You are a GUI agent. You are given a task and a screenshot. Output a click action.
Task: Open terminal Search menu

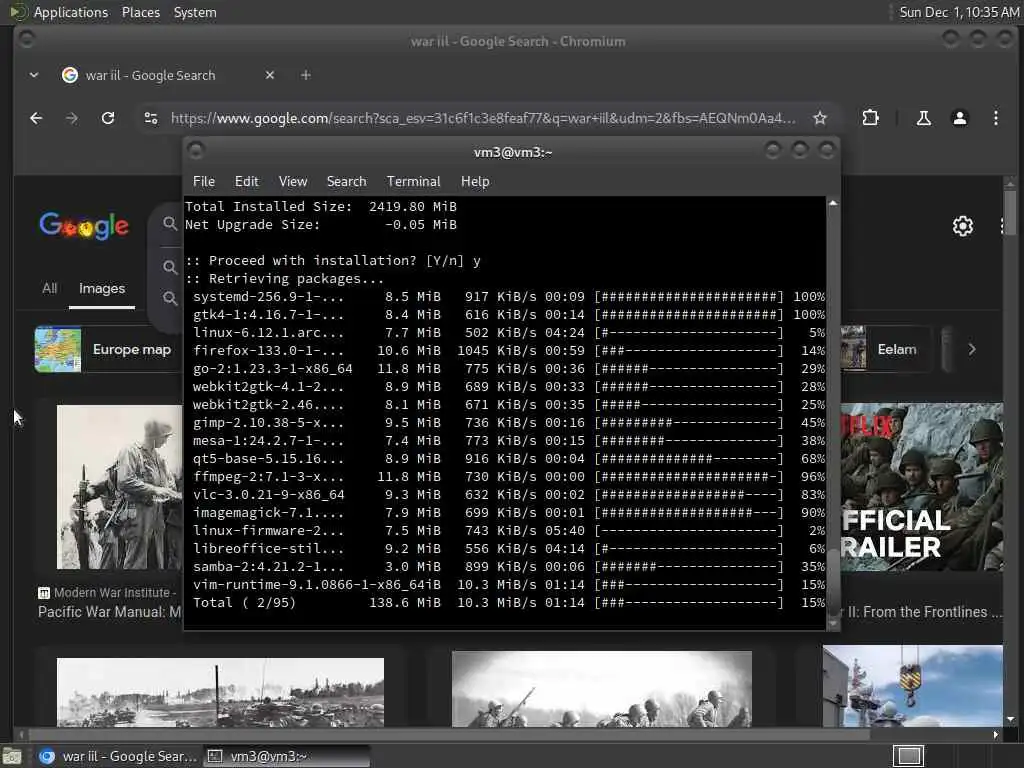(x=346, y=182)
